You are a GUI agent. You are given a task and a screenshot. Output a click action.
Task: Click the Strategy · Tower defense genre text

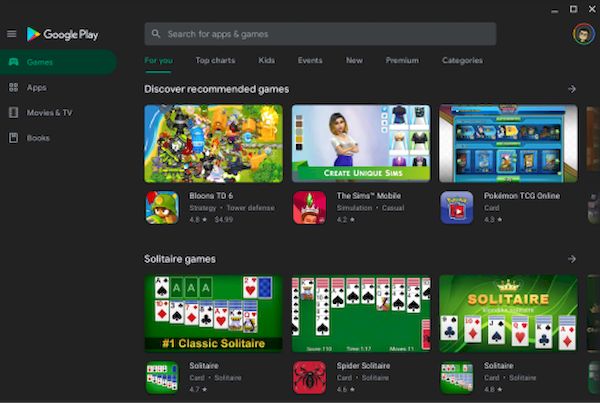tap(232, 208)
